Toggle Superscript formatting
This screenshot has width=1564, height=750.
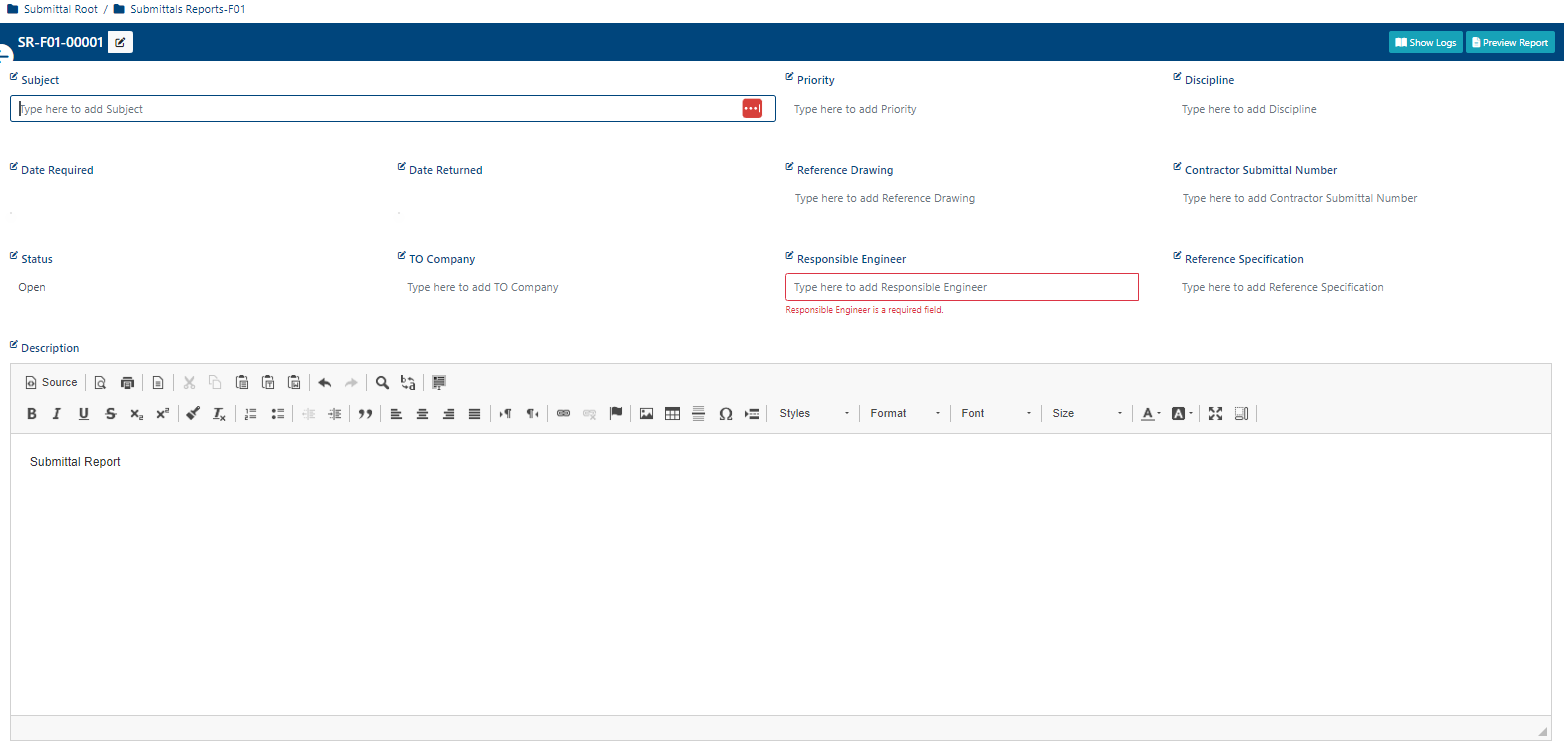162,413
